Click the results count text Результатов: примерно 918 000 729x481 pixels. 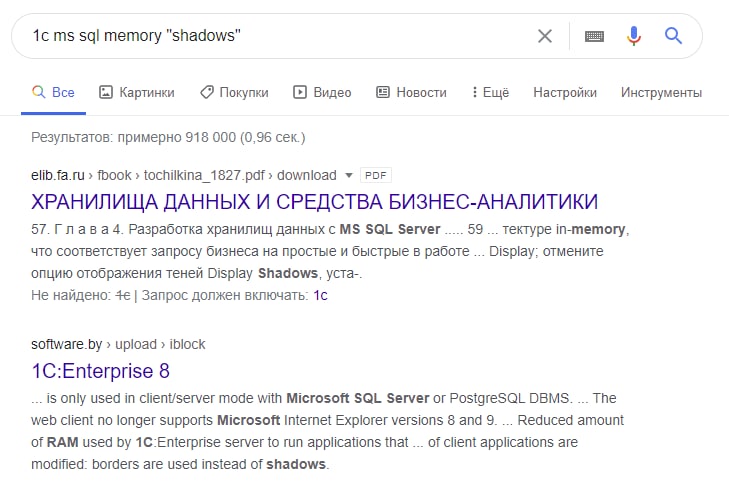[x=133, y=138]
